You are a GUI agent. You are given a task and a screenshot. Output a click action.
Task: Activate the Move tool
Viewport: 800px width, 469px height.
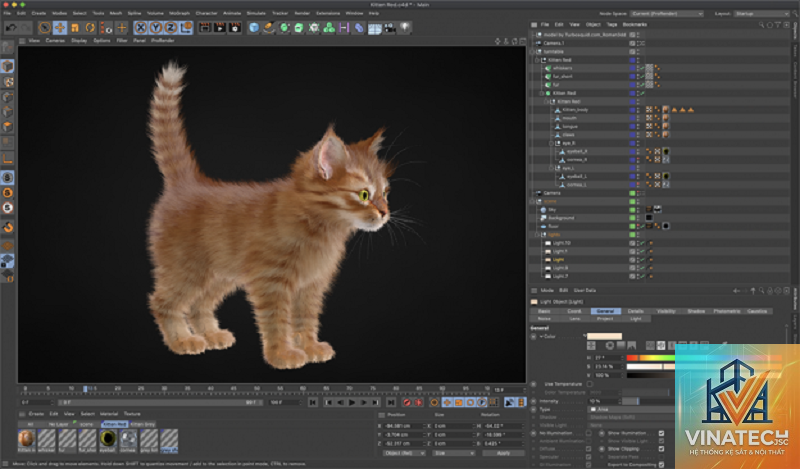click(60, 28)
